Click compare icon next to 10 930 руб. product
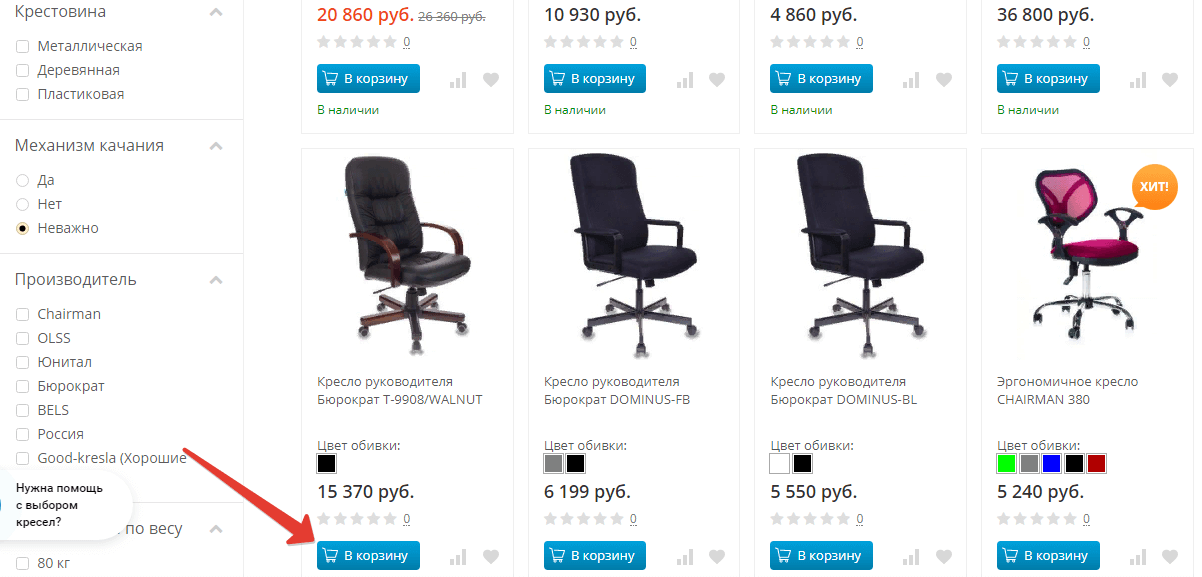Viewport: 1202px width, 577px height. click(x=685, y=80)
